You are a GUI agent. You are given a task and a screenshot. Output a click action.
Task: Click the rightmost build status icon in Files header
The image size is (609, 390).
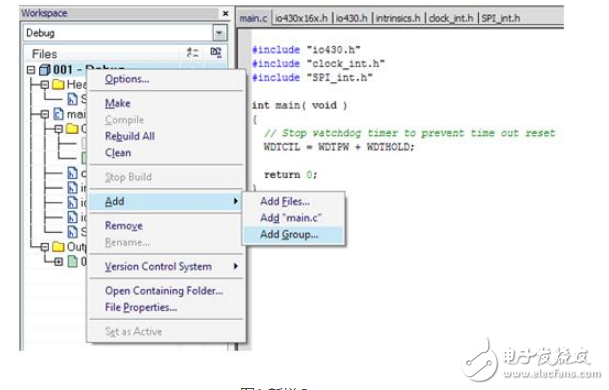point(216,52)
